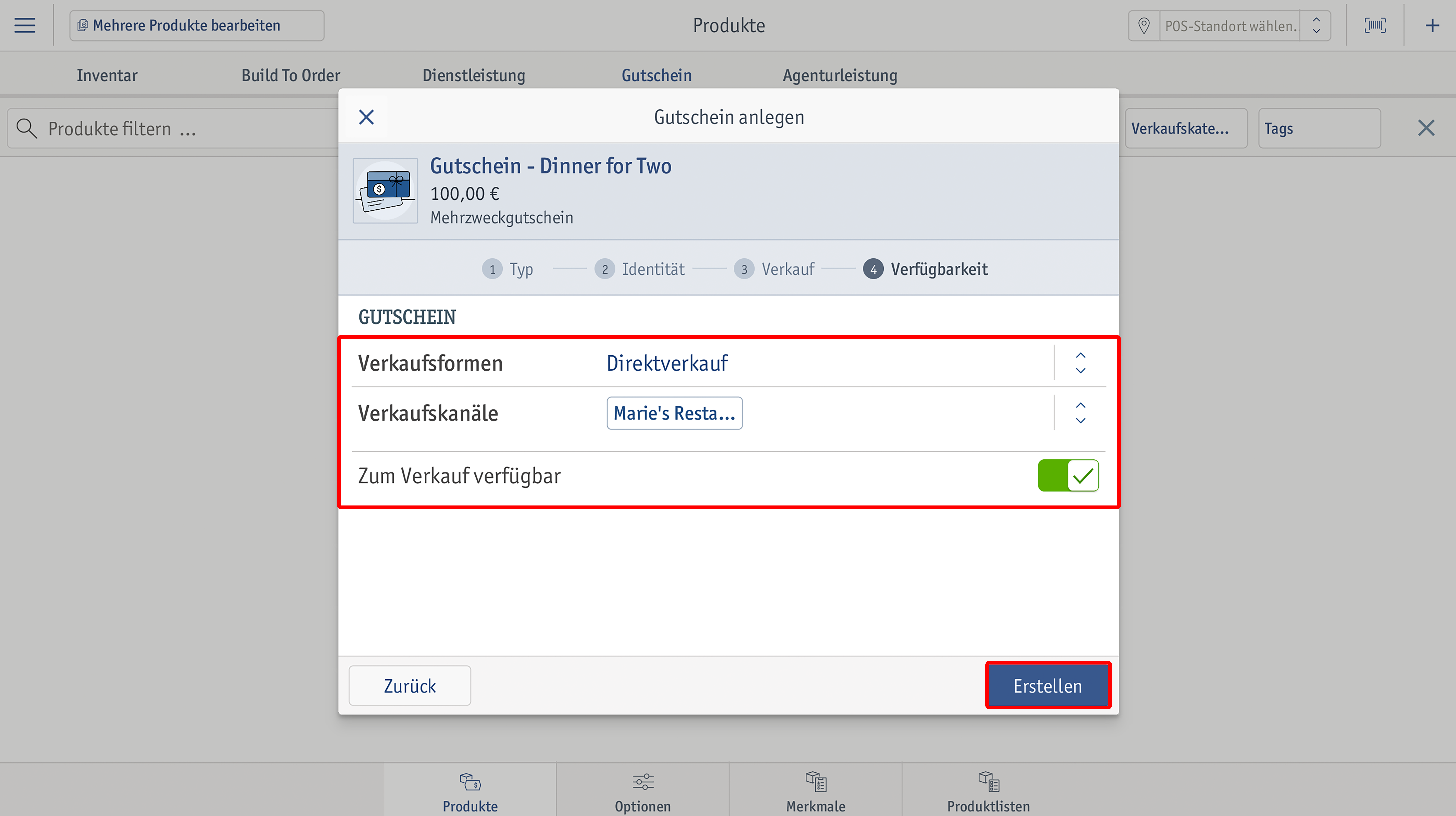Screen dimensions: 1456x816
Task: Switch to Inventar tab
Action: click(107, 75)
